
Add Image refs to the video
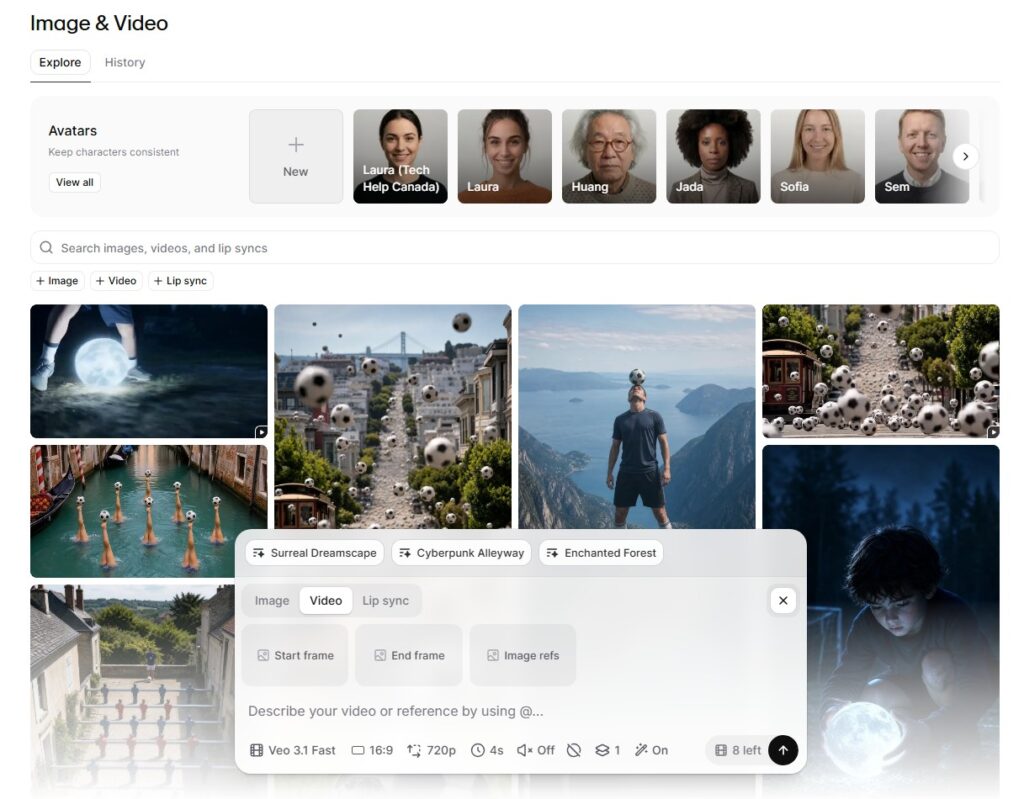click(522, 655)
